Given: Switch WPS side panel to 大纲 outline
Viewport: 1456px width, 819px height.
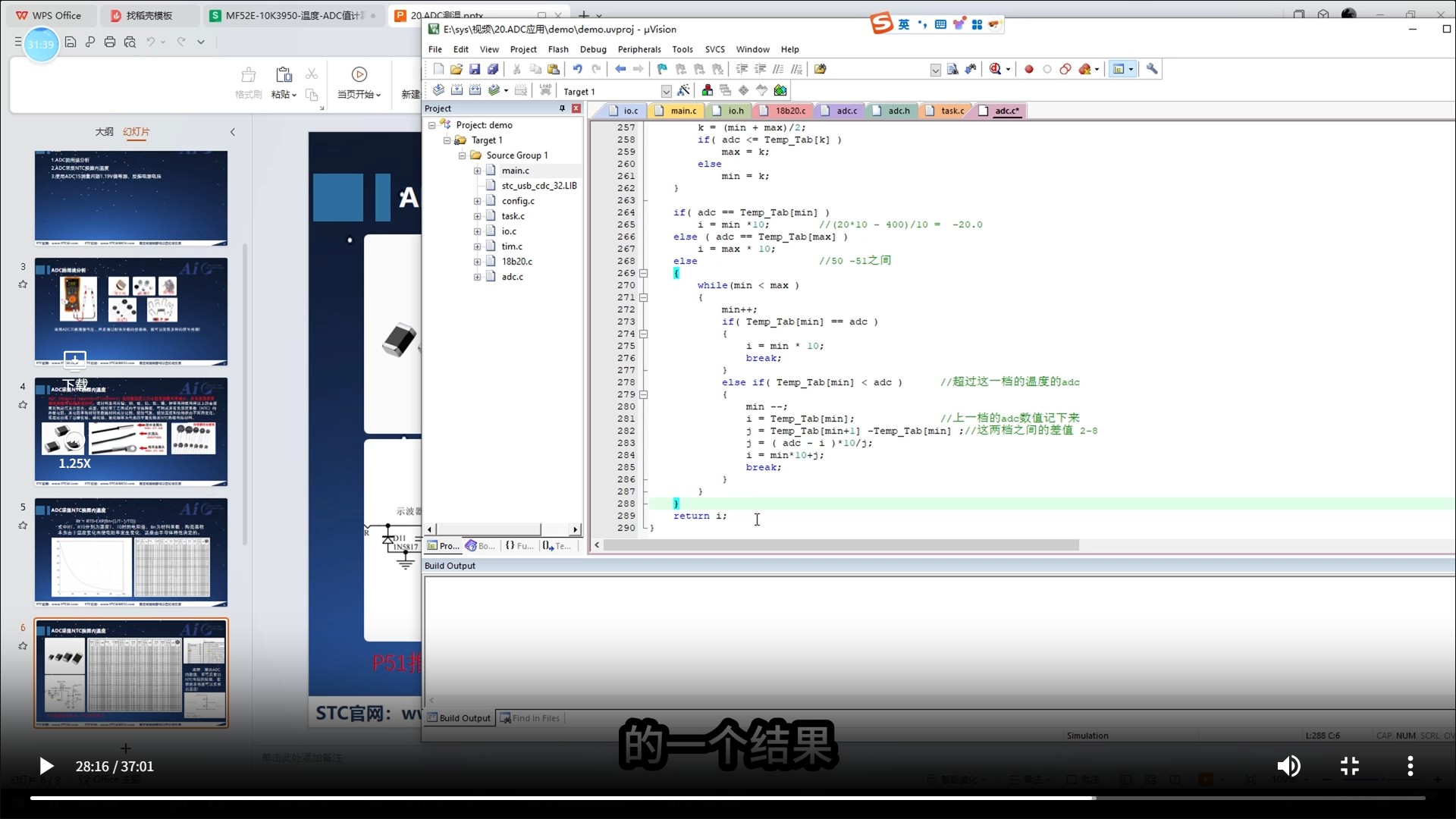Looking at the screenshot, I should click(104, 132).
